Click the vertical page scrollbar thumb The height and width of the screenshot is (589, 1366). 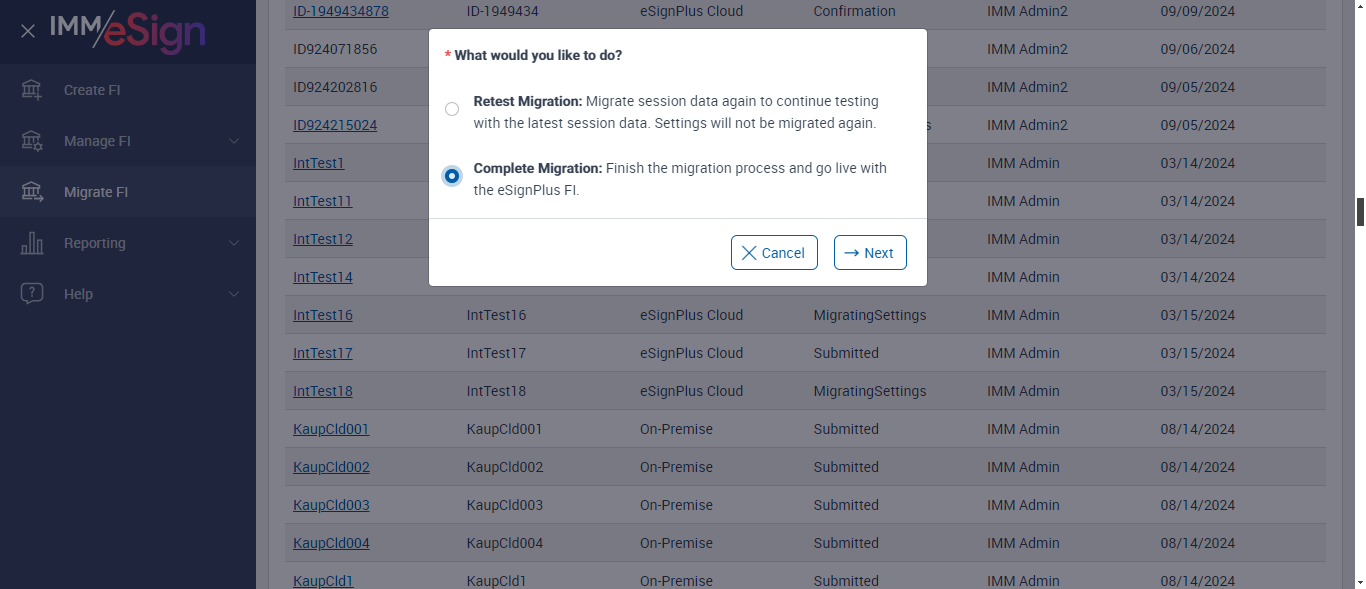[1360, 212]
